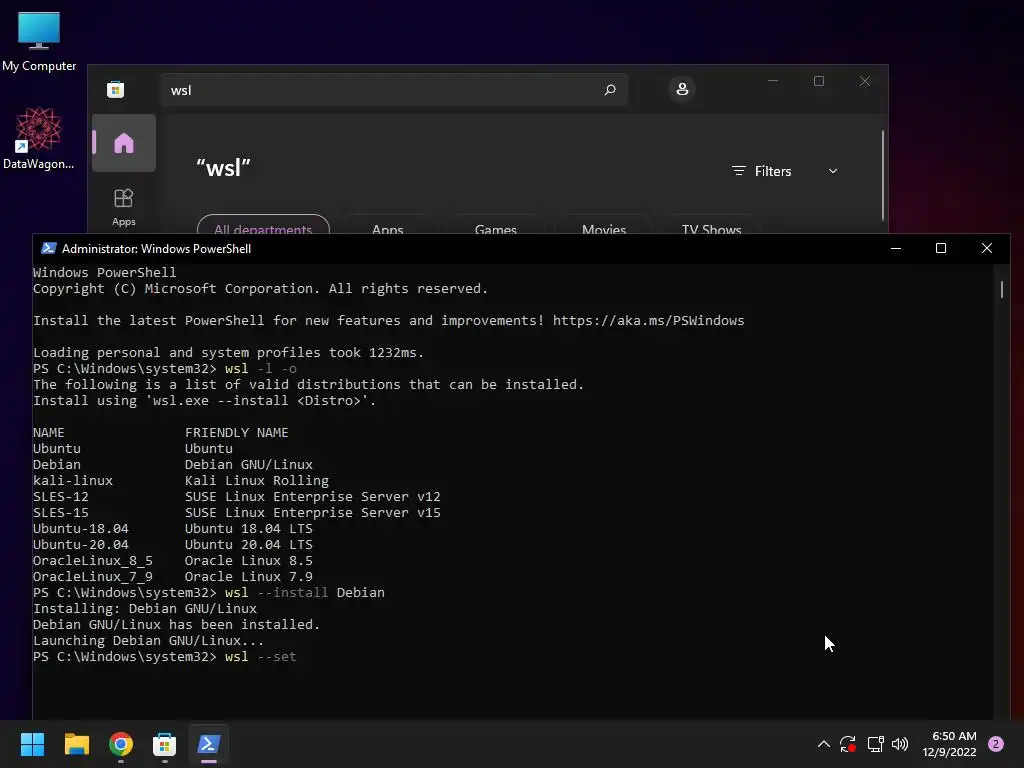Select the Games filter tab
Image resolution: width=1024 pixels, height=768 pixels.
(x=496, y=225)
